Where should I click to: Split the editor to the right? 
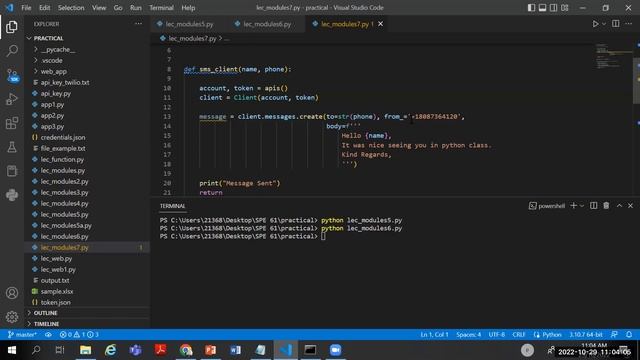616,24
